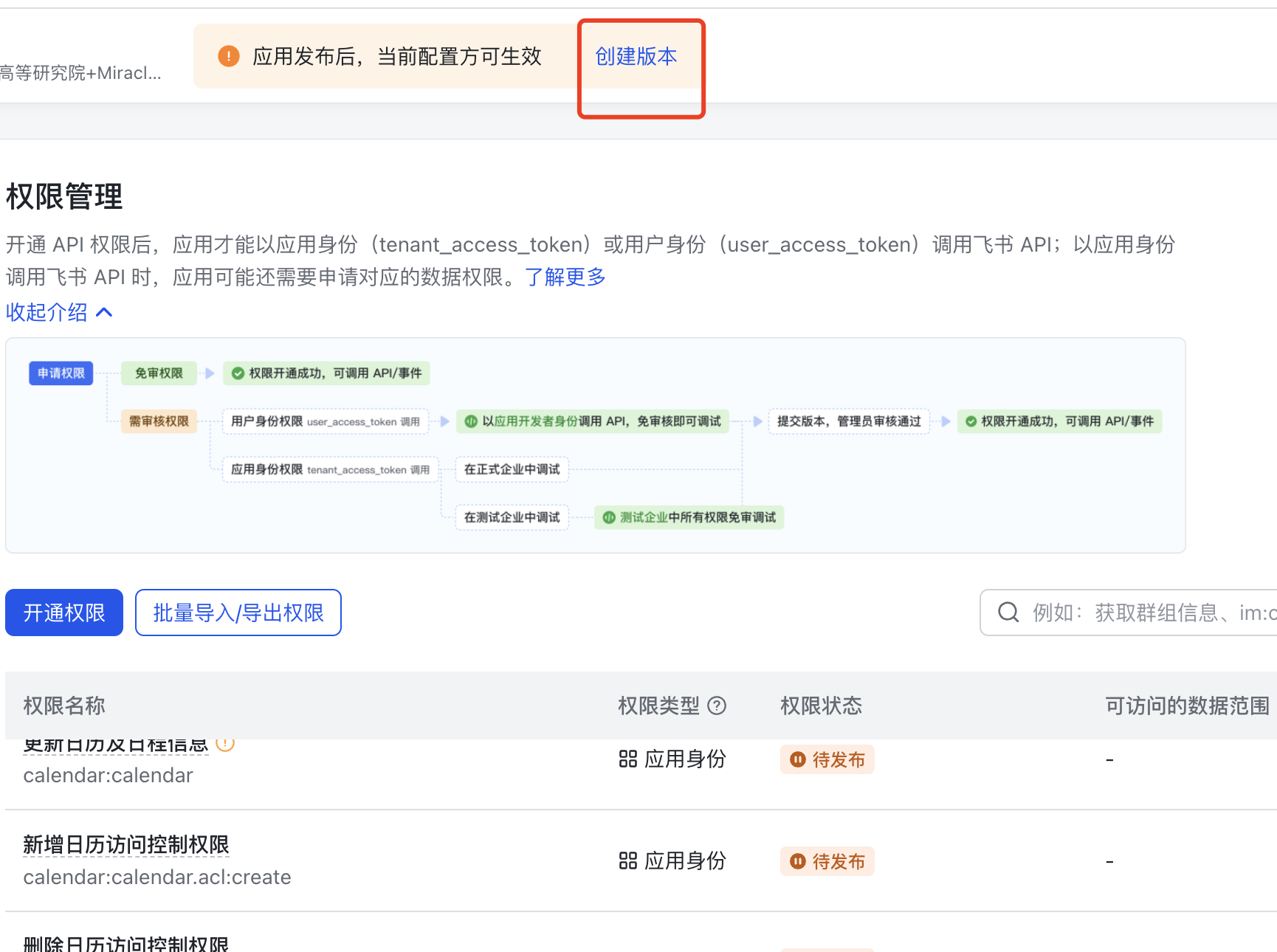
Task: Collapse the introduction via 收起介绍
Action: tap(47, 312)
